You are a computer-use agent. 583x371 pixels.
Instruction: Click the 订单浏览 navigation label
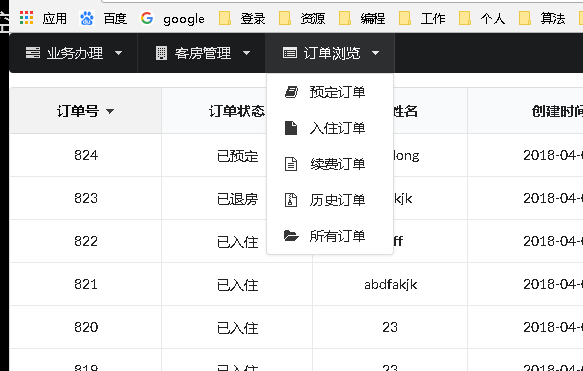tap(332, 53)
